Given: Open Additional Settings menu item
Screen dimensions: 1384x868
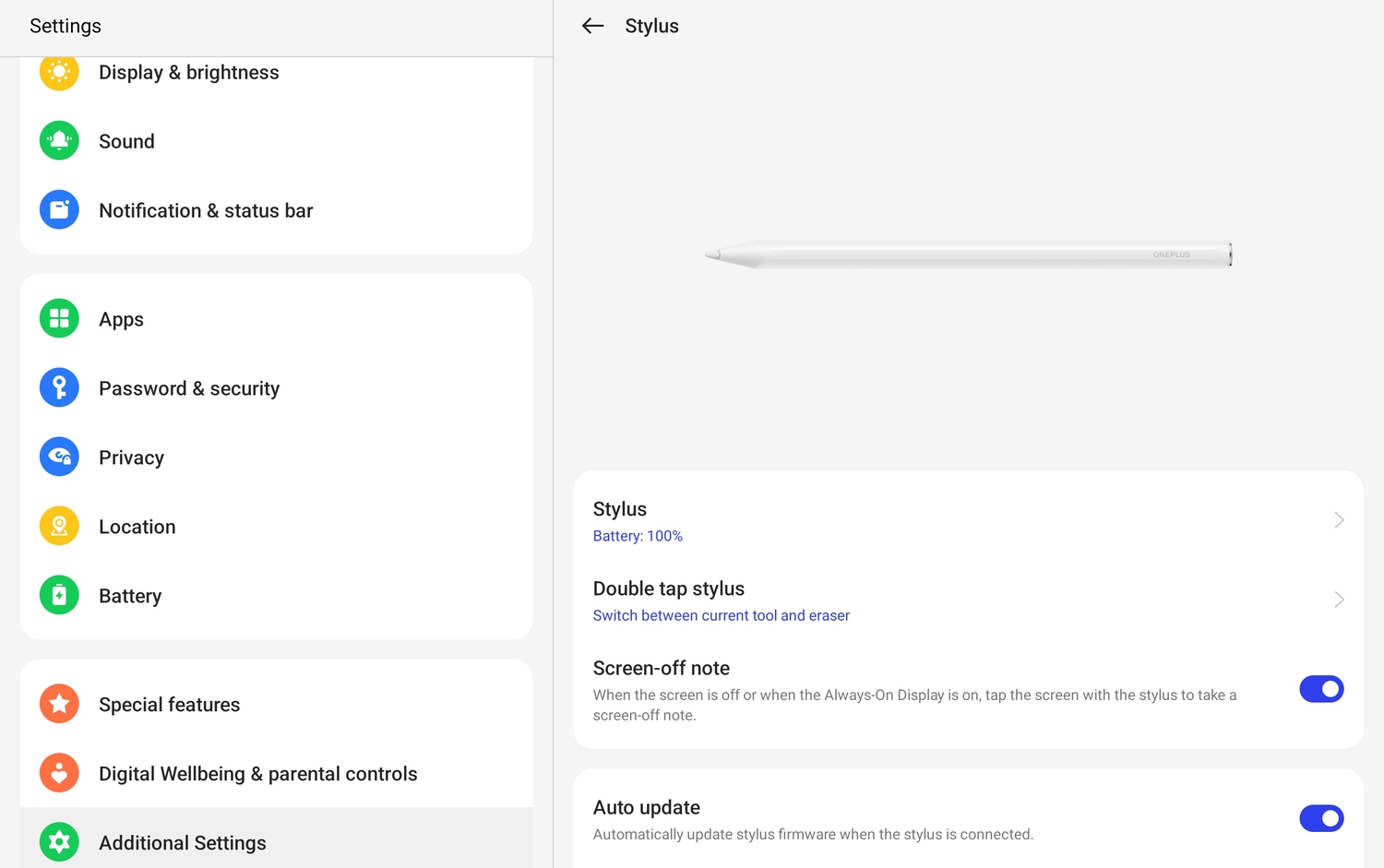Looking at the screenshot, I should click(x=183, y=843).
